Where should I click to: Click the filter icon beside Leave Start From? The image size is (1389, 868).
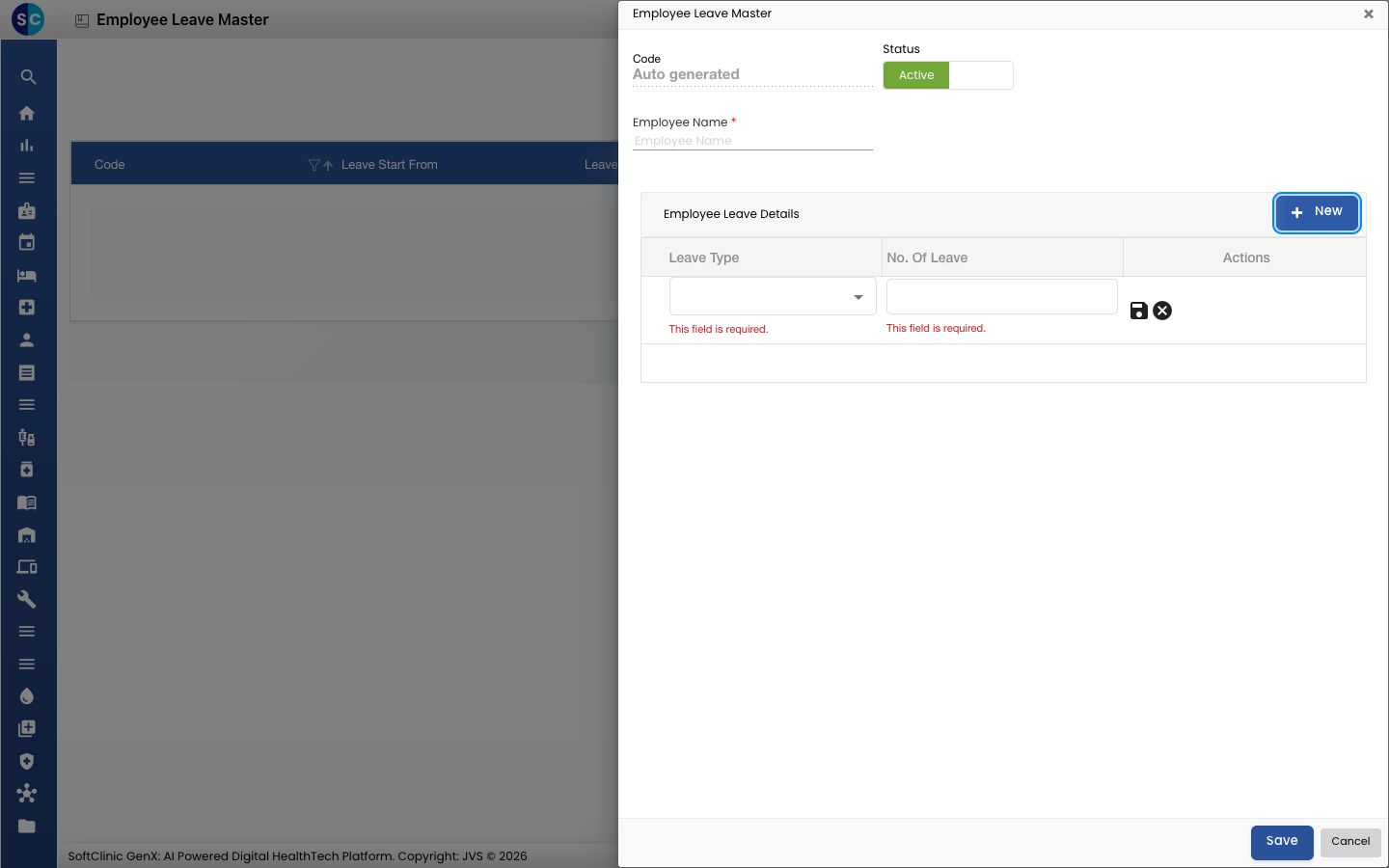pos(313,165)
